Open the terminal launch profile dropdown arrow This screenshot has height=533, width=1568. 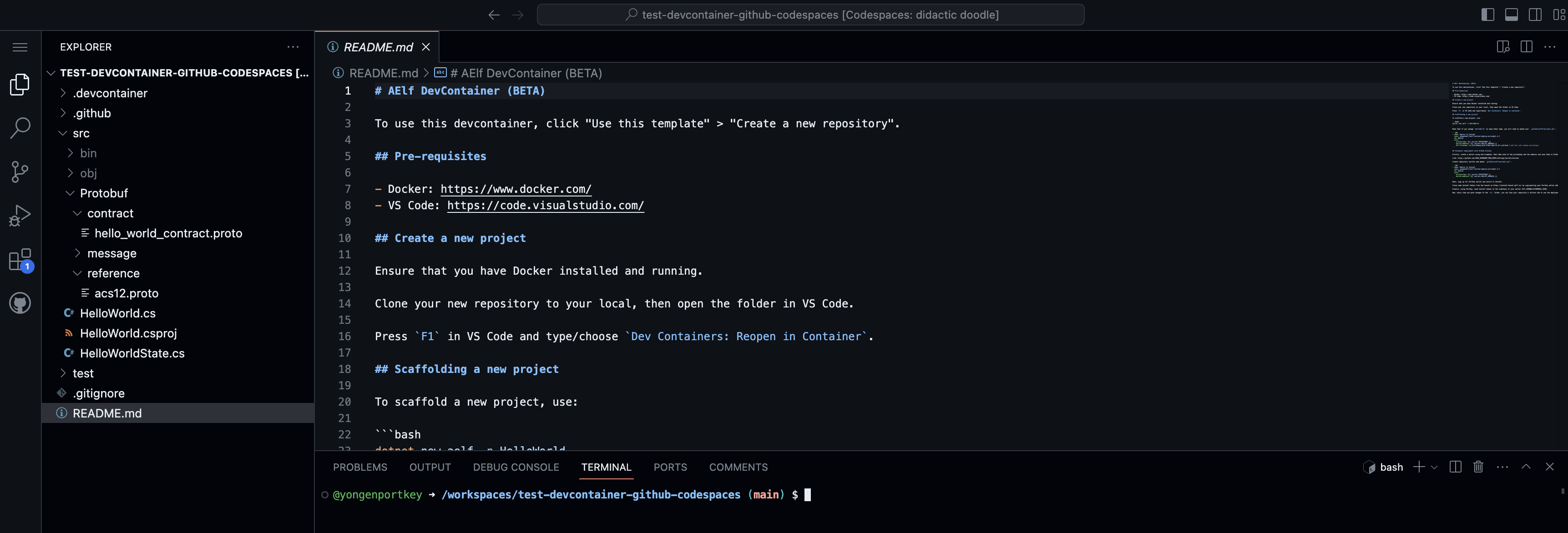tap(1434, 468)
